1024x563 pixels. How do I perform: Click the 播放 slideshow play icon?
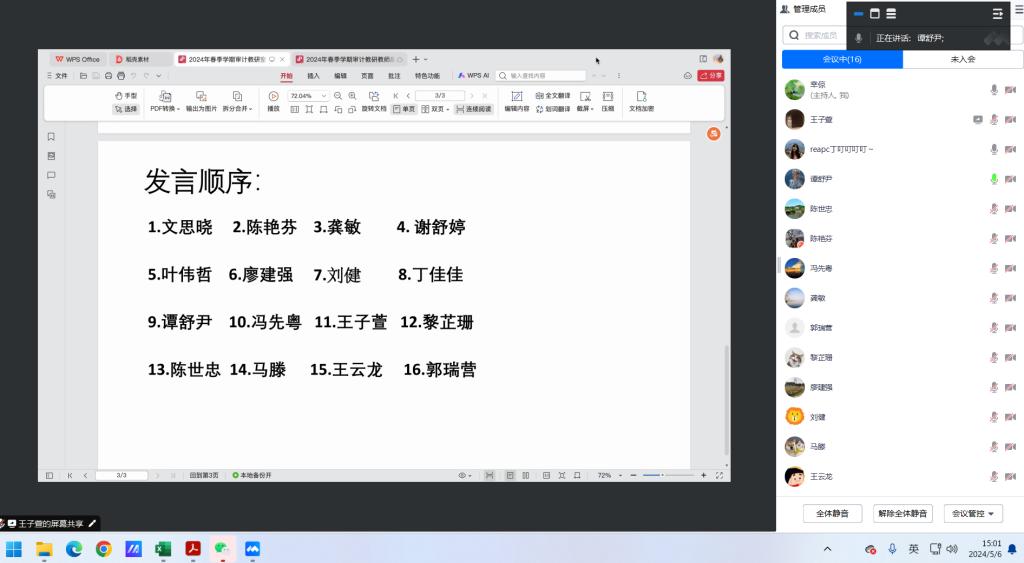273,96
